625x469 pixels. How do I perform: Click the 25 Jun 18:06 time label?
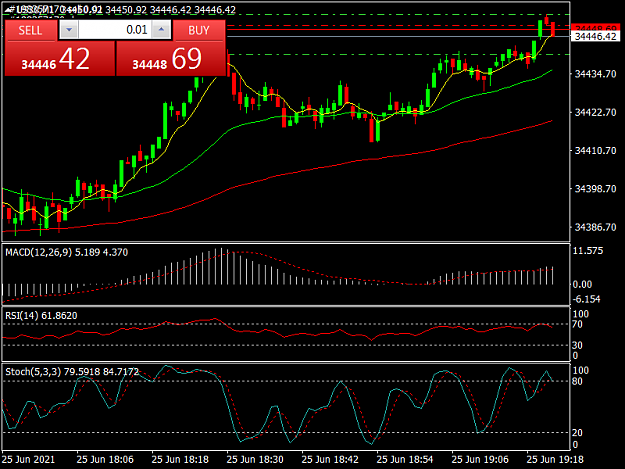[x=105, y=459]
